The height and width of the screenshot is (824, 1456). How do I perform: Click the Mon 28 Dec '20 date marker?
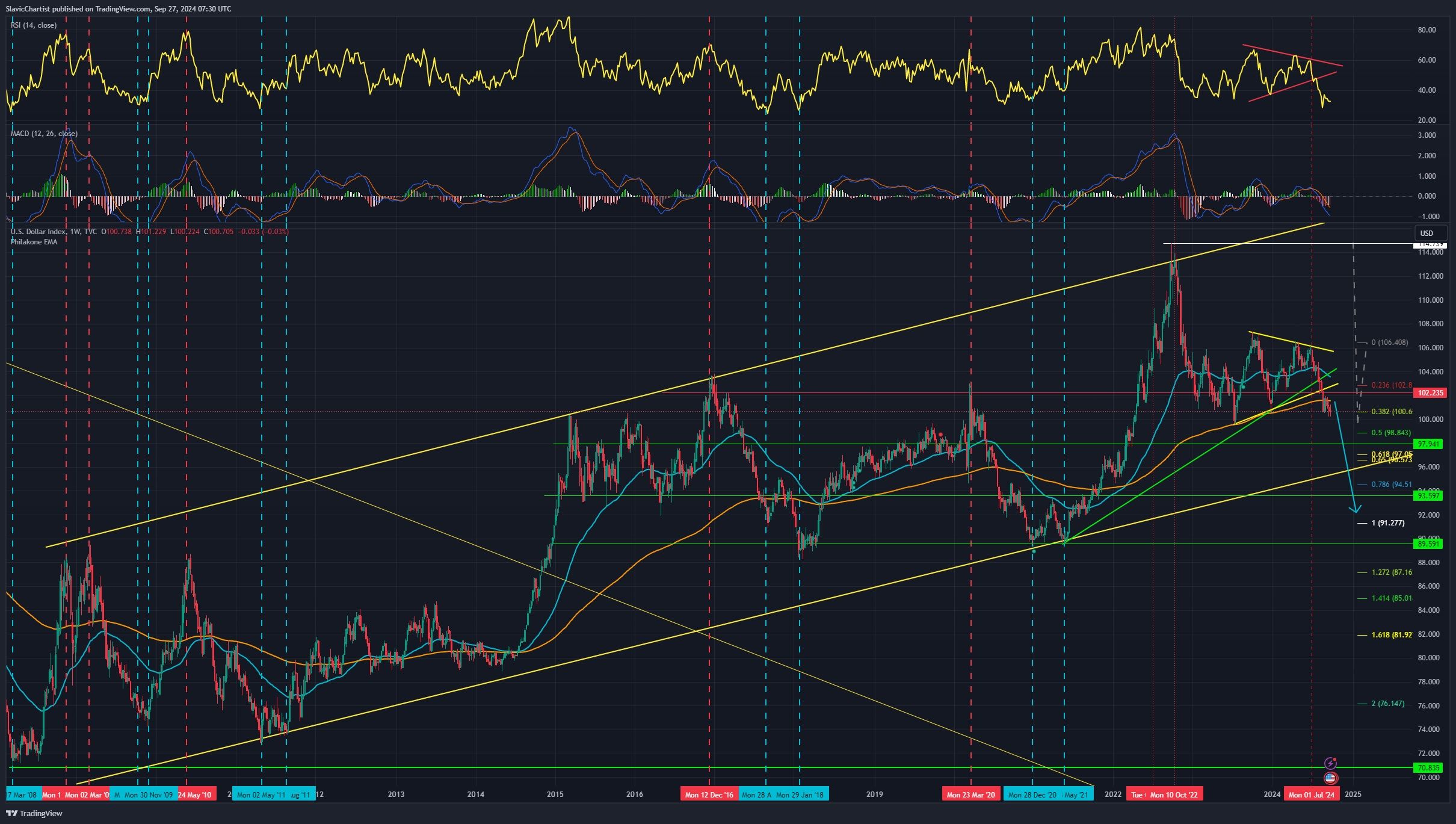pos(1032,795)
